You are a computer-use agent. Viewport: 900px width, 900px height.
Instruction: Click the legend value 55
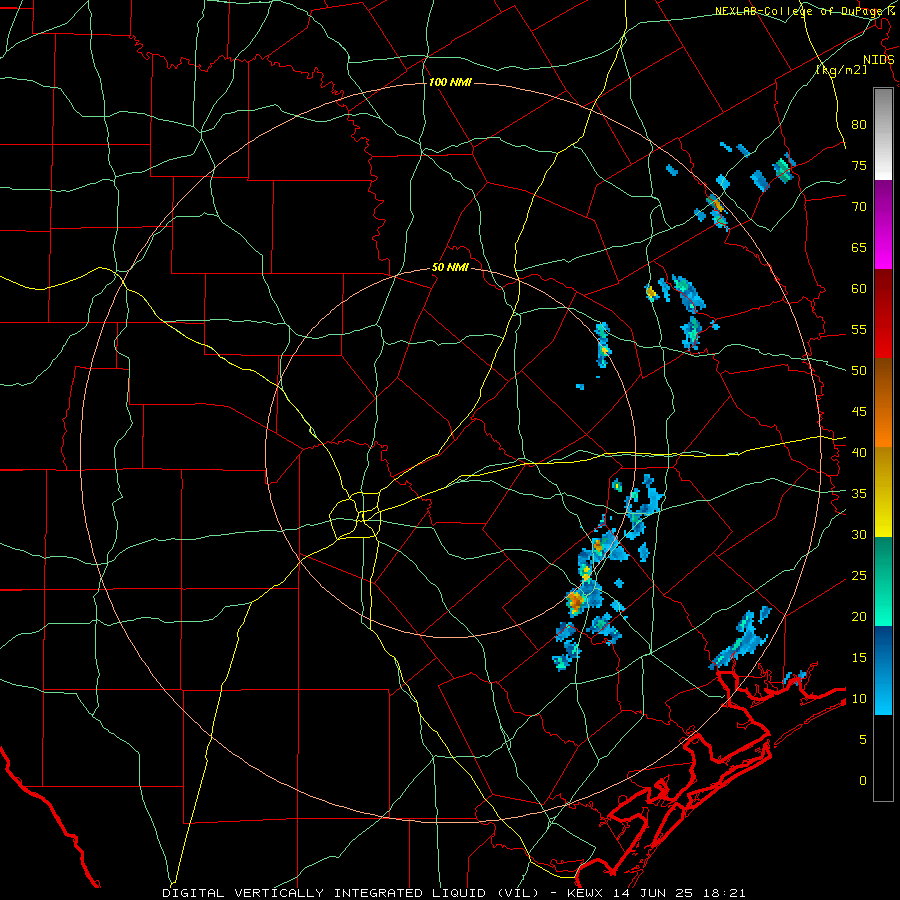(x=859, y=329)
